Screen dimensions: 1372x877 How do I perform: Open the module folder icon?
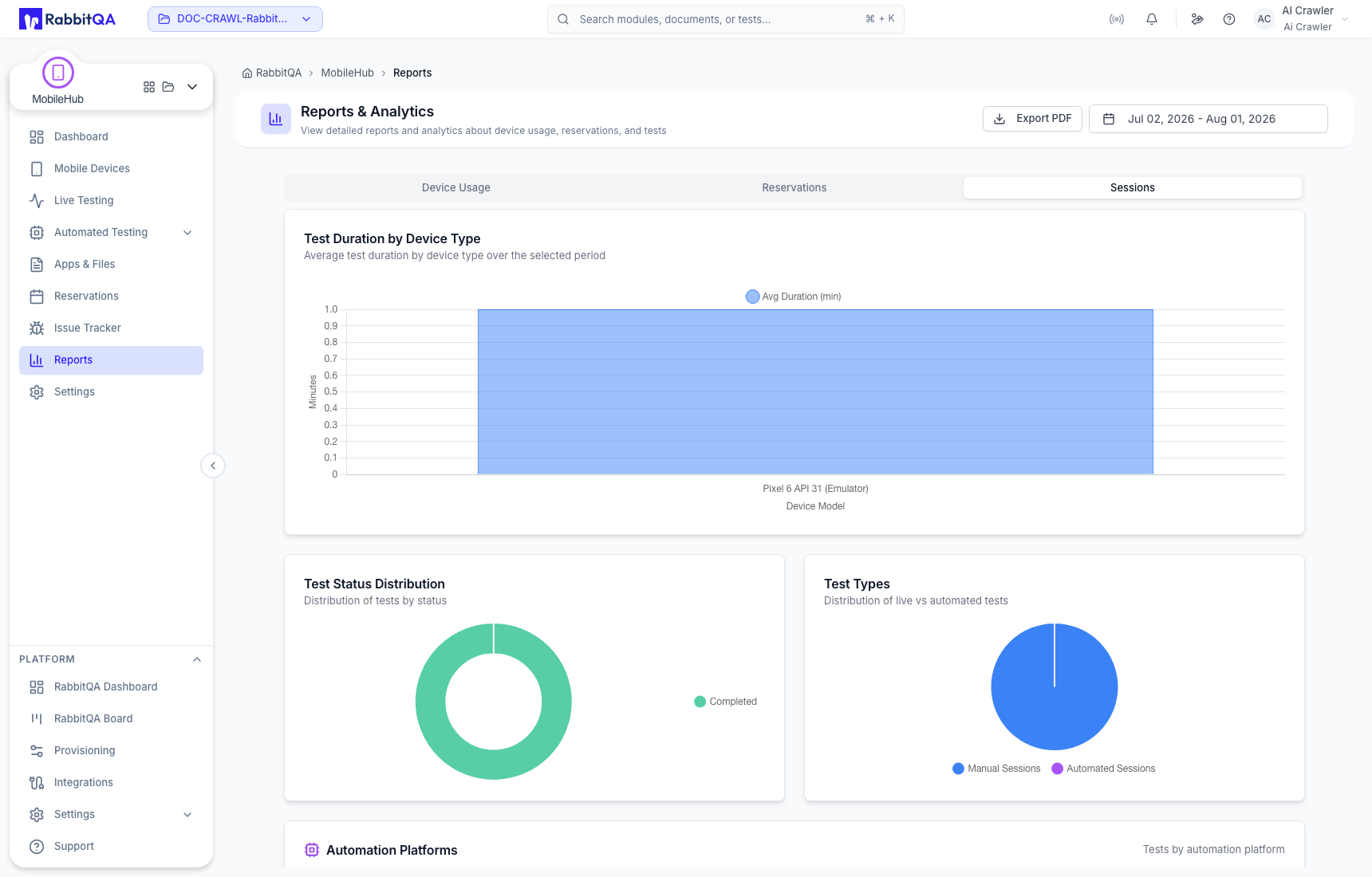tap(168, 87)
